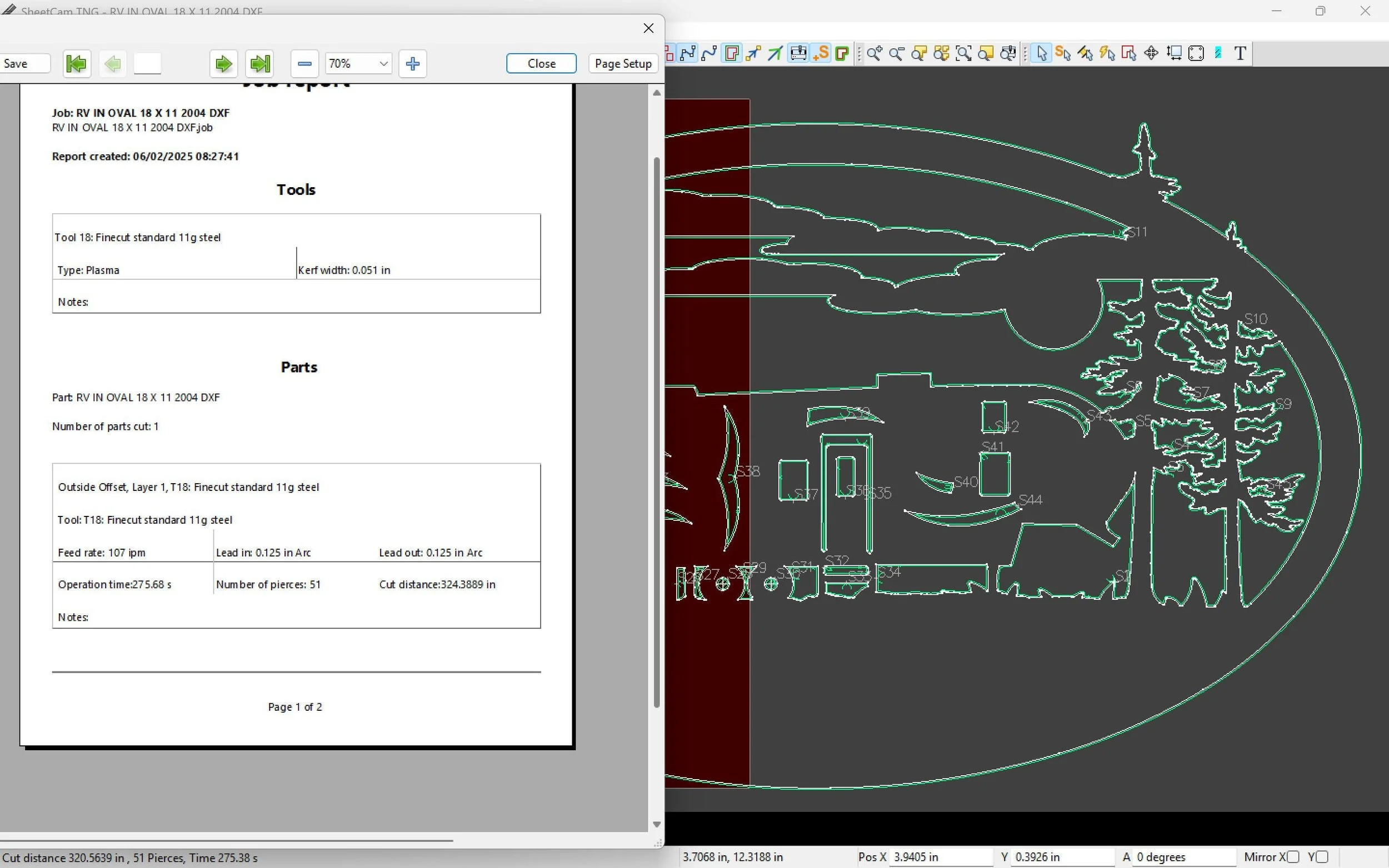This screenshot has height=868, width=1389.
Task: Jump to the last report page
Action: (259, 63)
